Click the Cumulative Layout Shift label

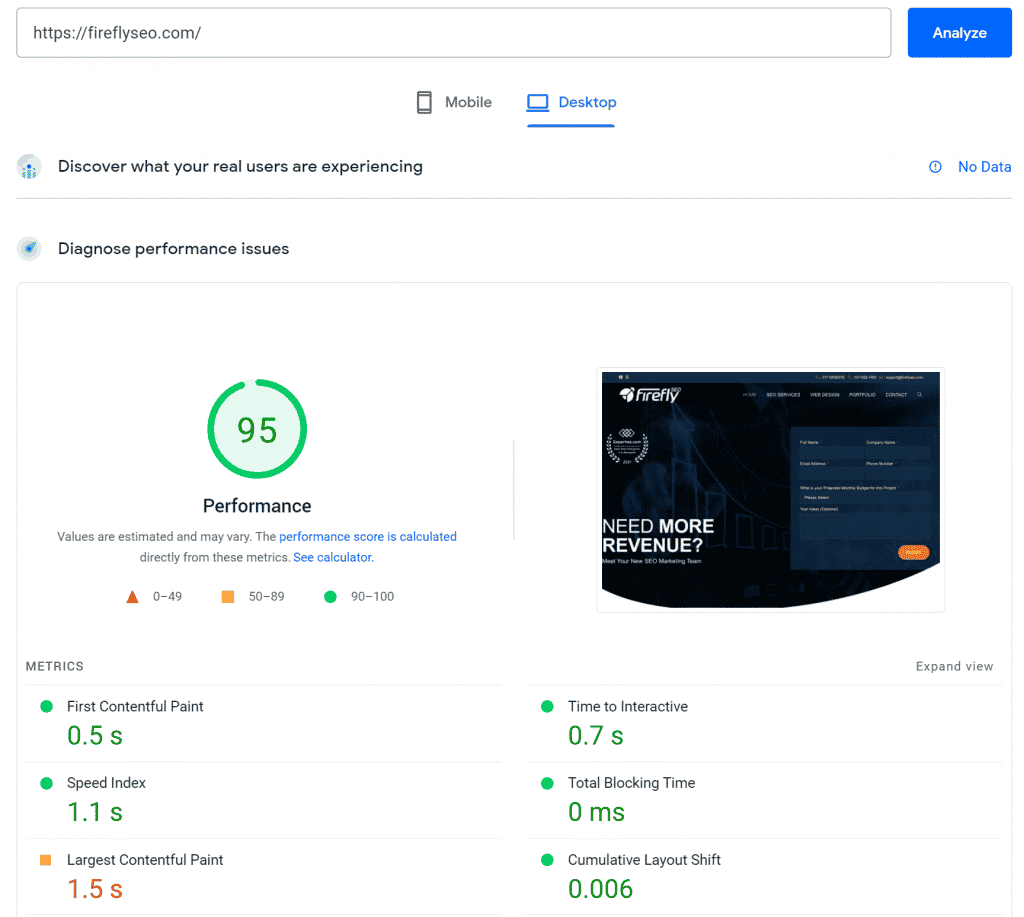[x=644, y=860]
